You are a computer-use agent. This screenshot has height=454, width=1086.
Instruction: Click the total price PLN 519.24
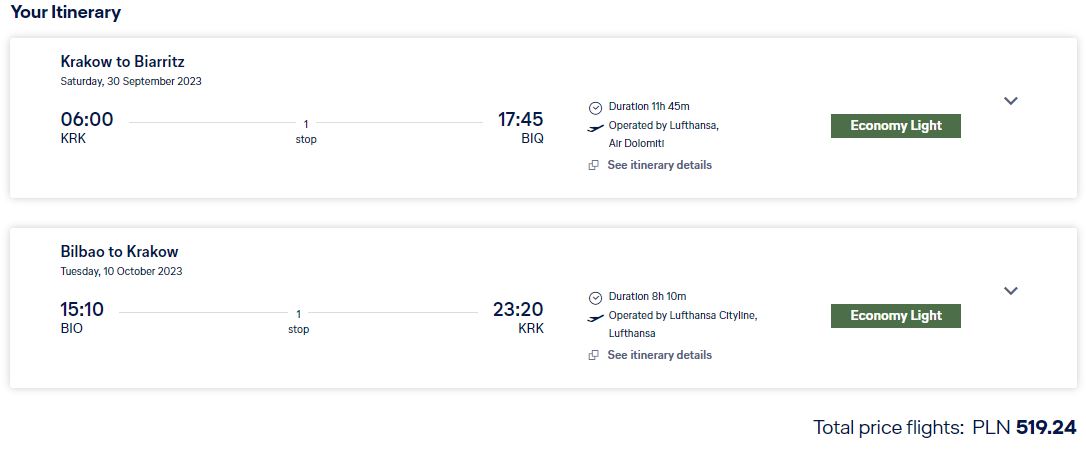point(1024,428)
